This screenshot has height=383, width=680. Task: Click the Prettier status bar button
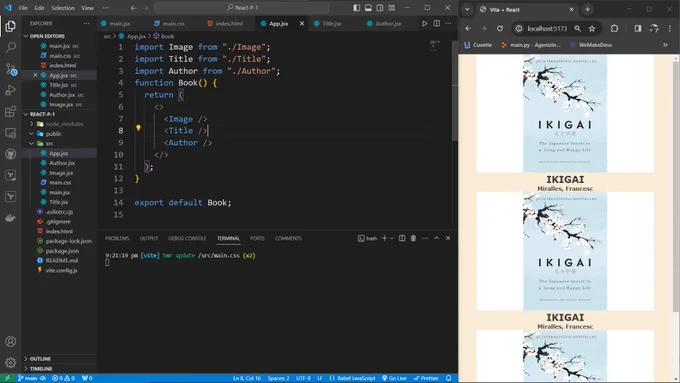[425, 378]
